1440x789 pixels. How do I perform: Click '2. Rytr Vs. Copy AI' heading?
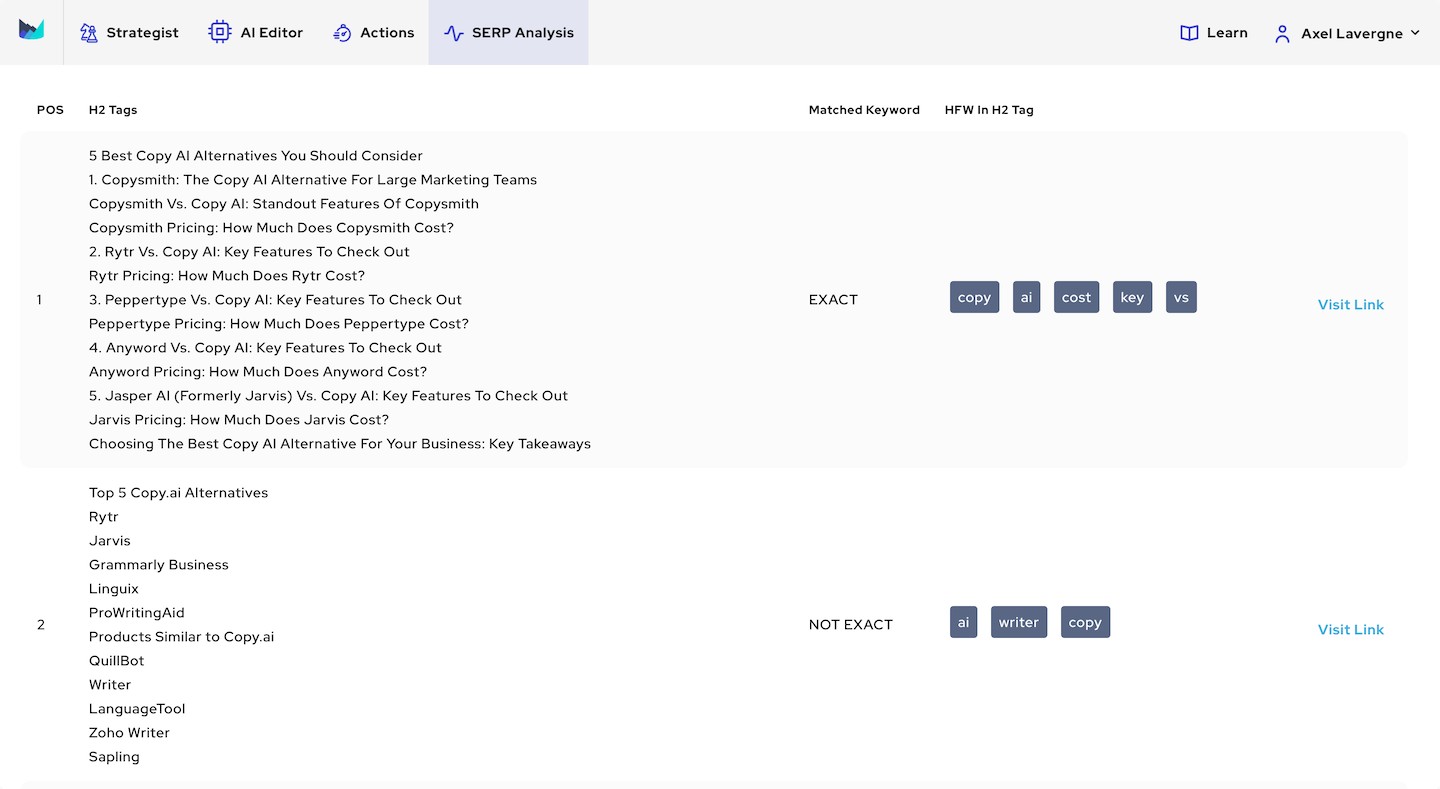pos(249,252)
